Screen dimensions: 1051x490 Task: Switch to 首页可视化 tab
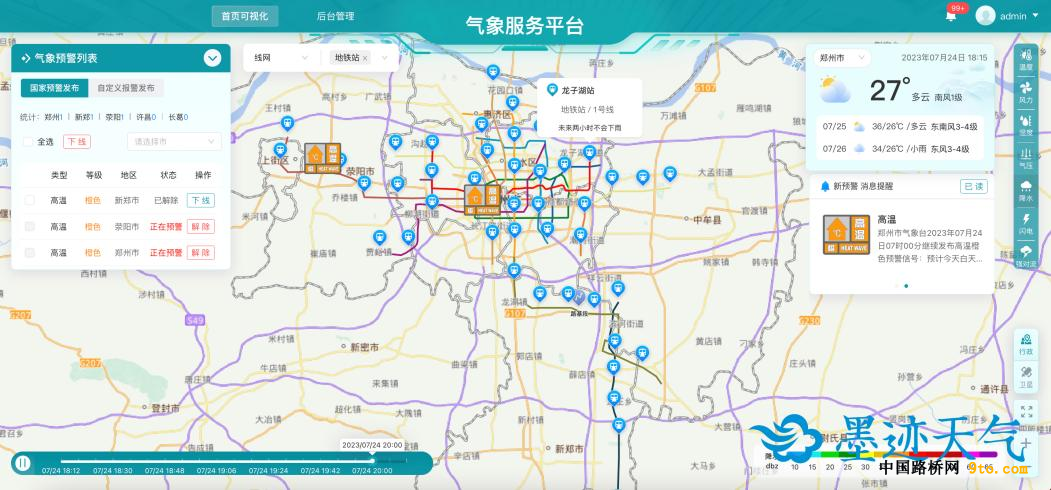coord(245,16)
